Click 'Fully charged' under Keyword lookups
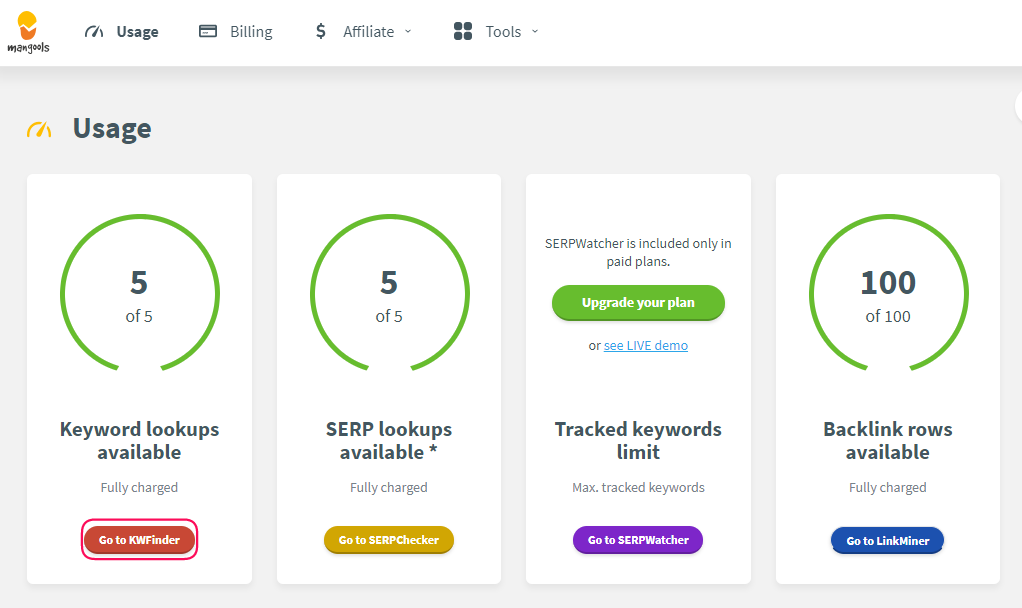The height and width of the screenshot is (608, 1022). 139,487
